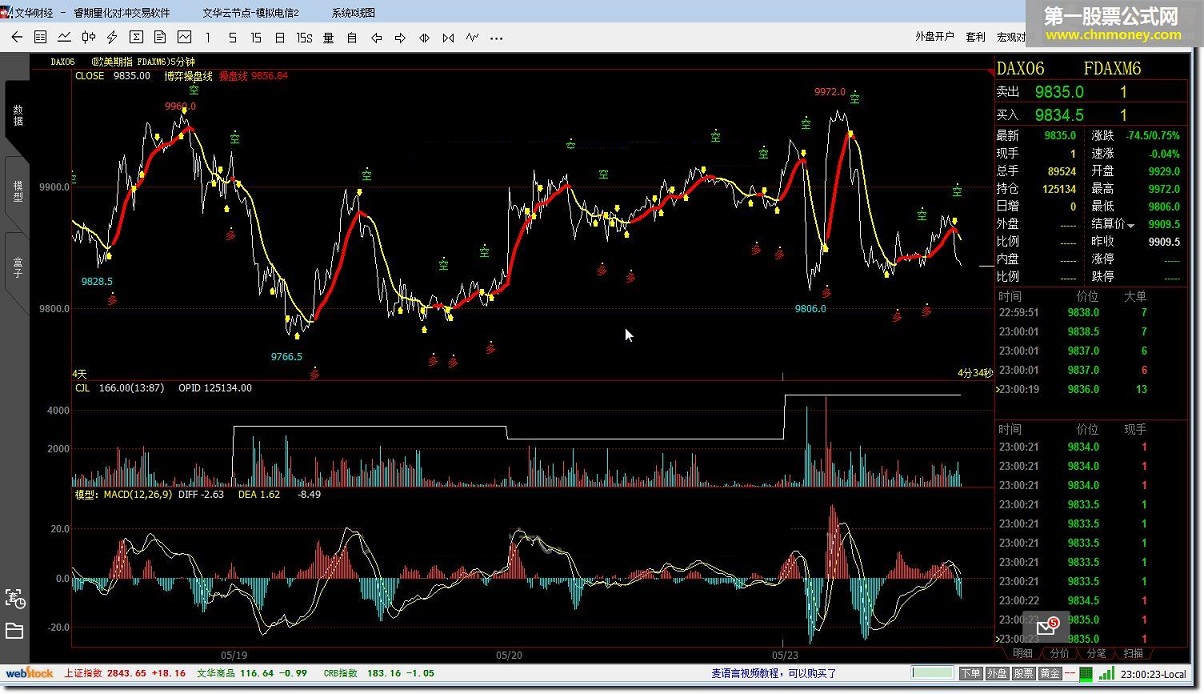Click the 黄金 status bar button

[x=1049, y=674]
